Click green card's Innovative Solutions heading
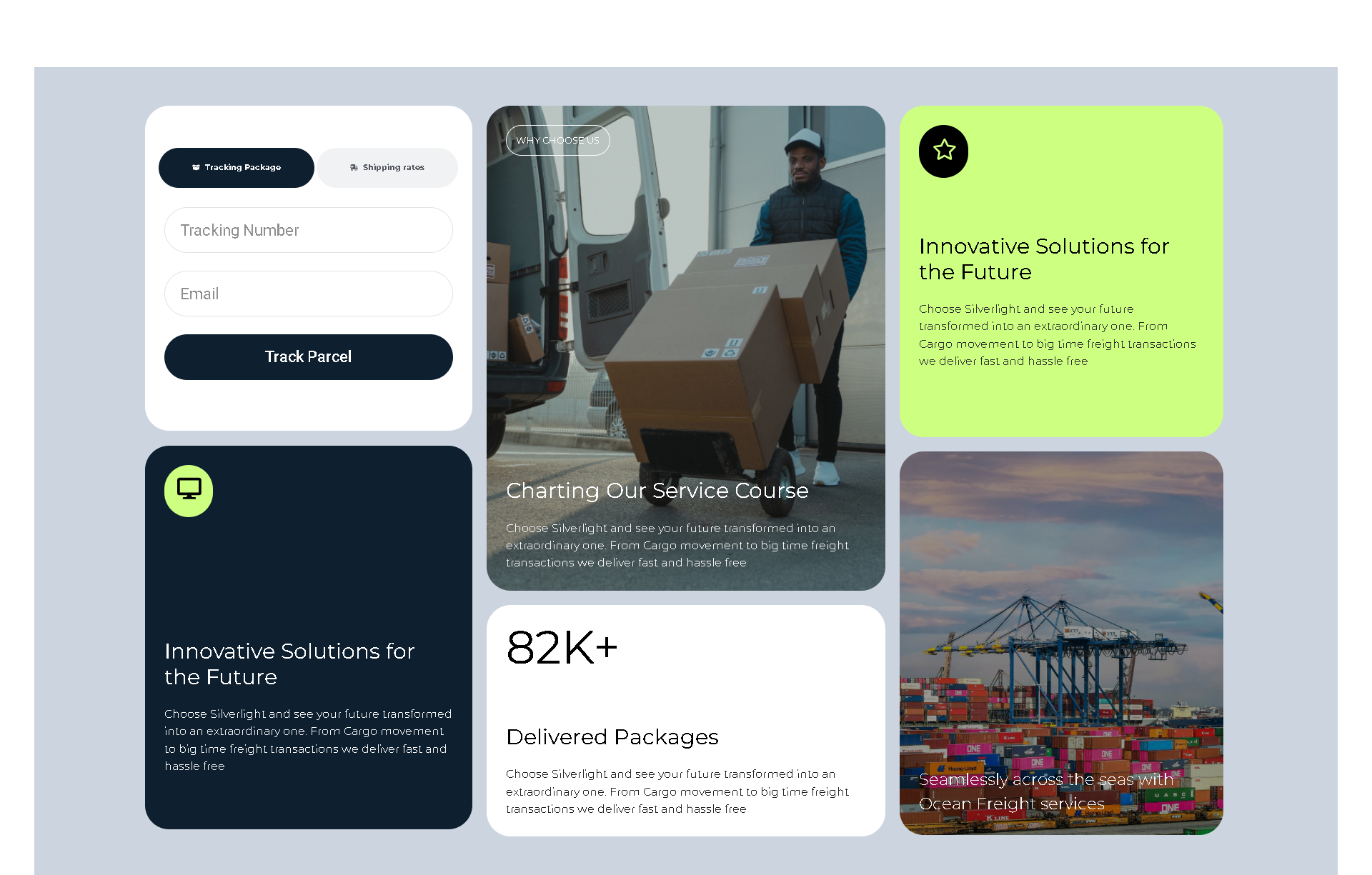Viewport: 1372px width, 875px height. [x=1043, y=259]
